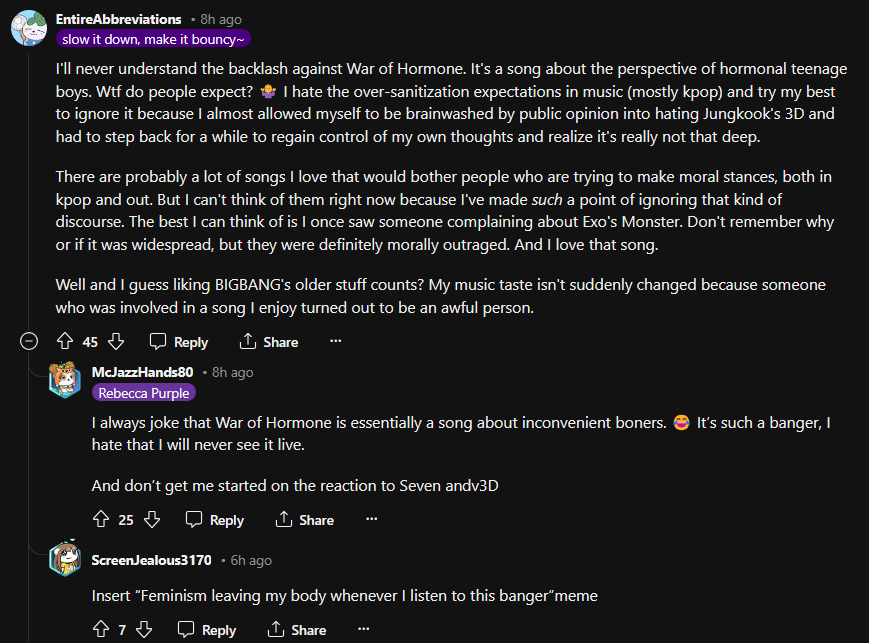Open more options on EntireAbbreviations' comment
This screenshot has width=869, height=643.
pyautogui.click(x=336, y=341)
